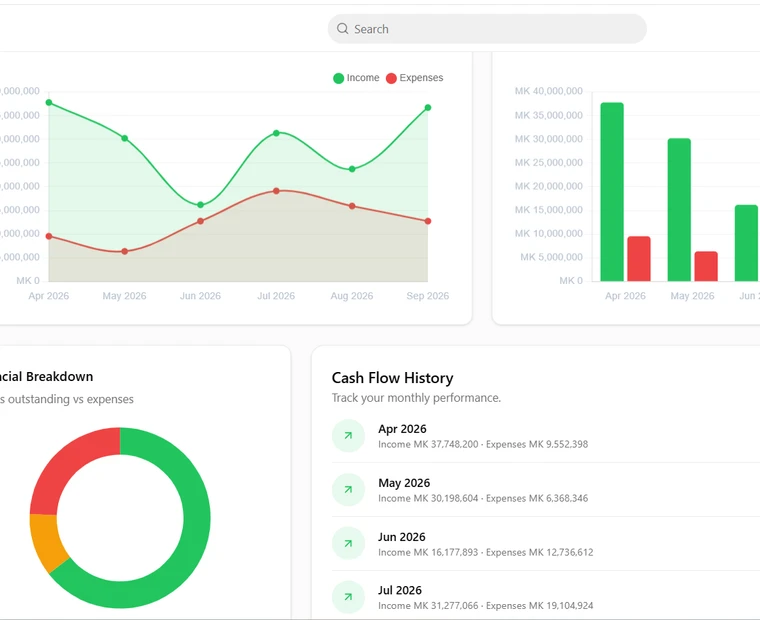Click the red May 2026 expenses bar
Image resolution: width=760 pixels, height=620 pixels.
(706, 266)
